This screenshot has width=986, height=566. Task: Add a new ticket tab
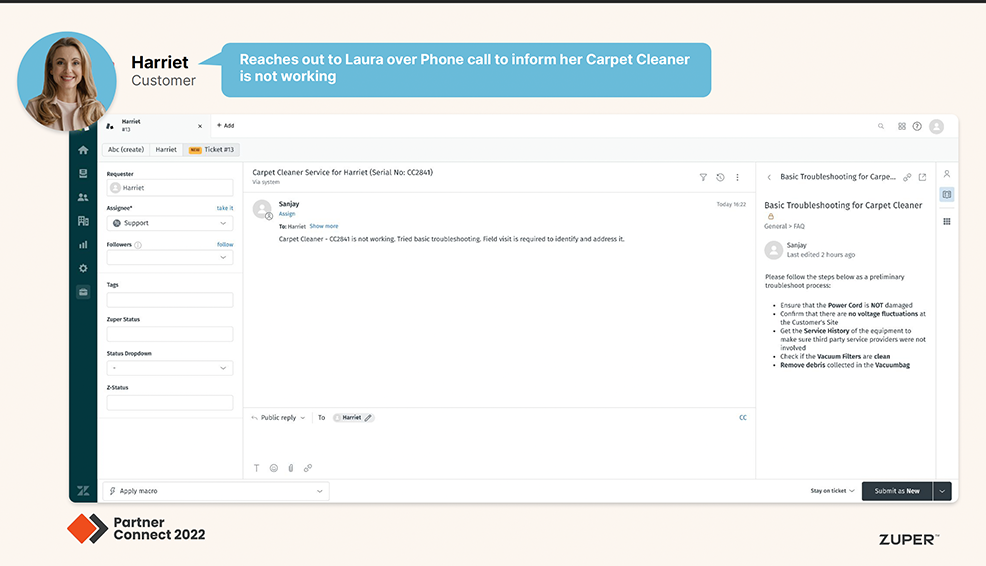(x=225, y=126)
